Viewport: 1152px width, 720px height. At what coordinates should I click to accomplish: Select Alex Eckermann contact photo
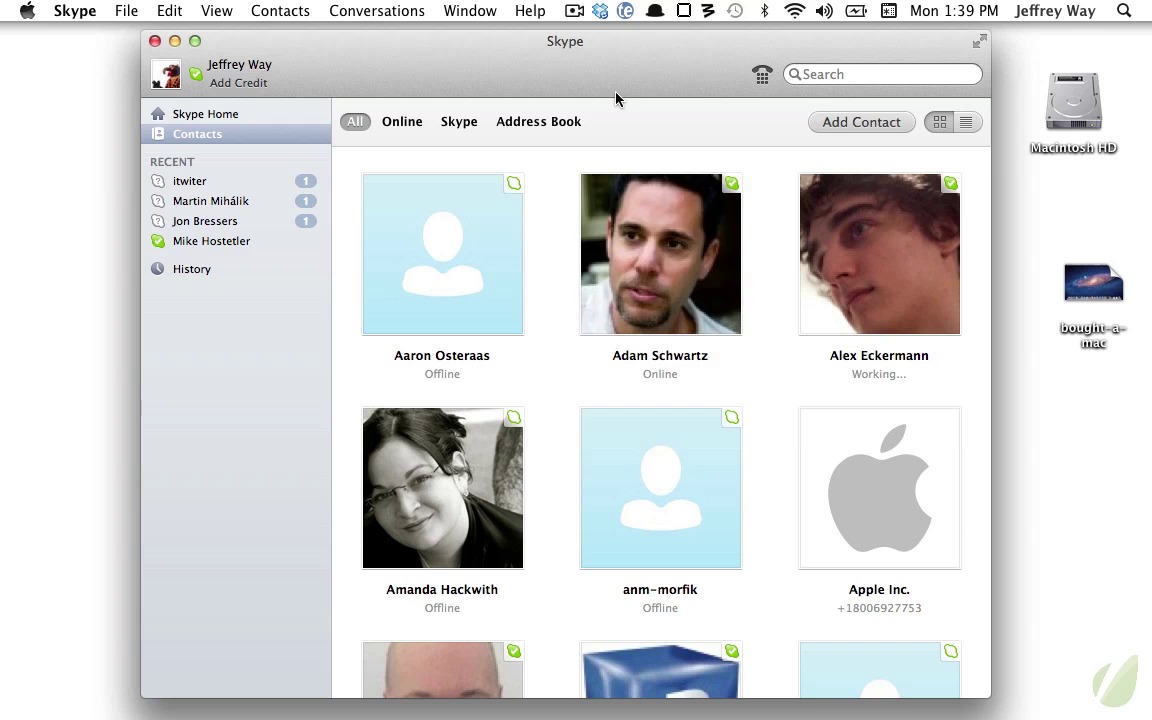point(879,254)
